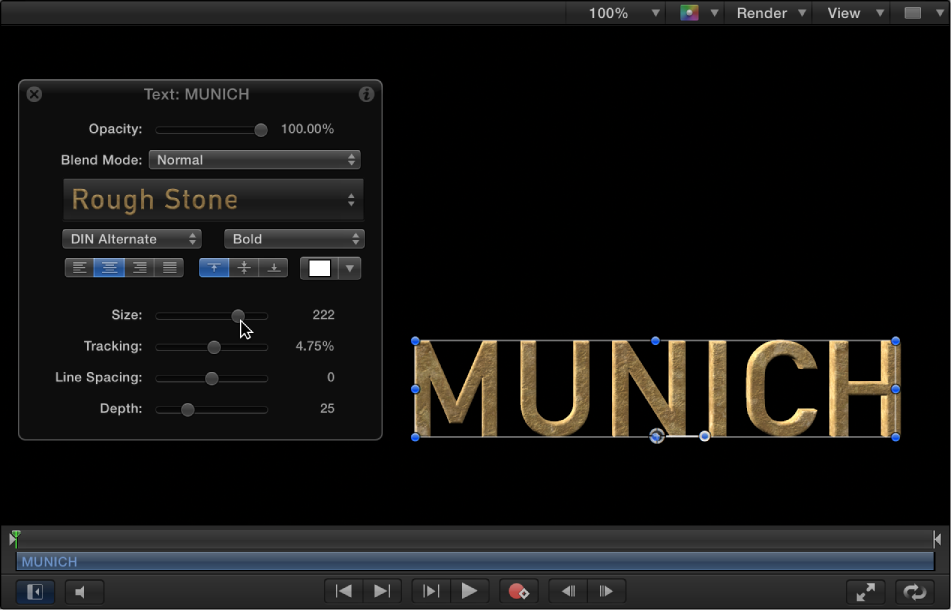Viewport: 952px width, 610px height.
Task: Enter full screen playback
Action: pos(866,592)
